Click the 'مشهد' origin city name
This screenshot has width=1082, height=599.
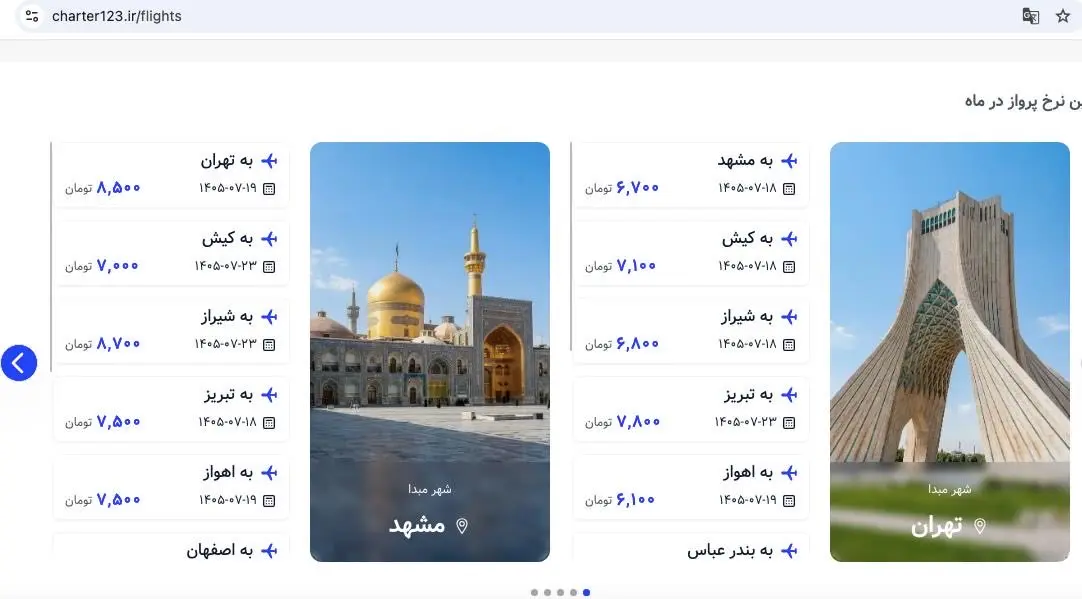[x=417, y=526]
